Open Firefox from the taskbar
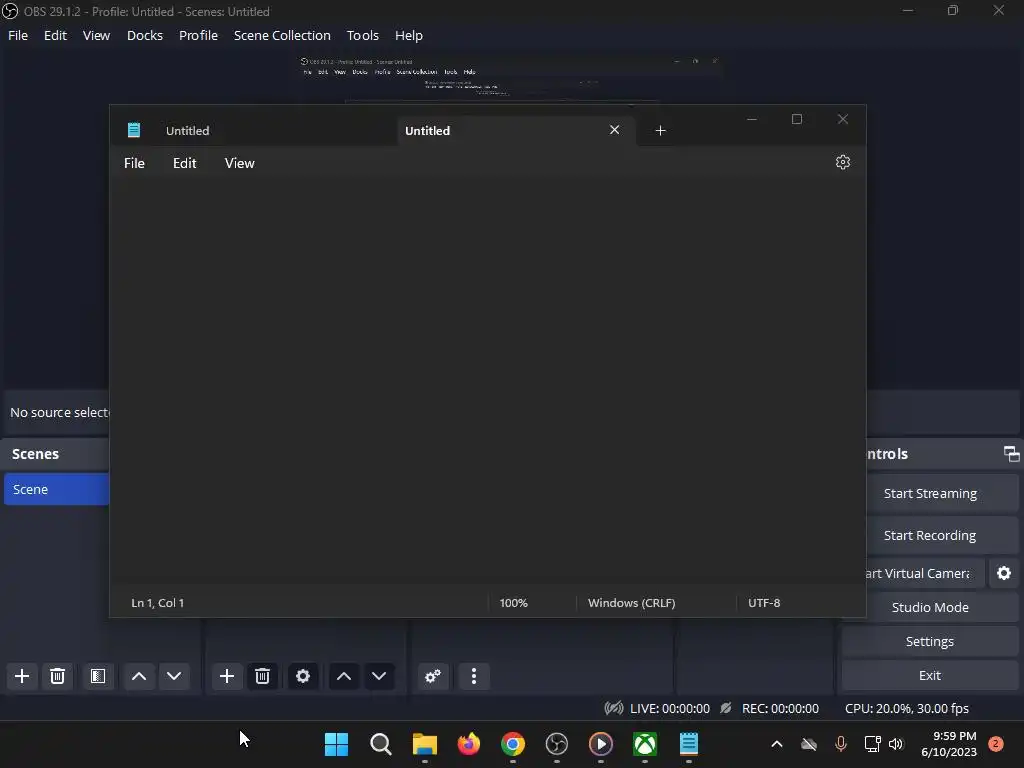The image size is (1024, 768). 468,744
